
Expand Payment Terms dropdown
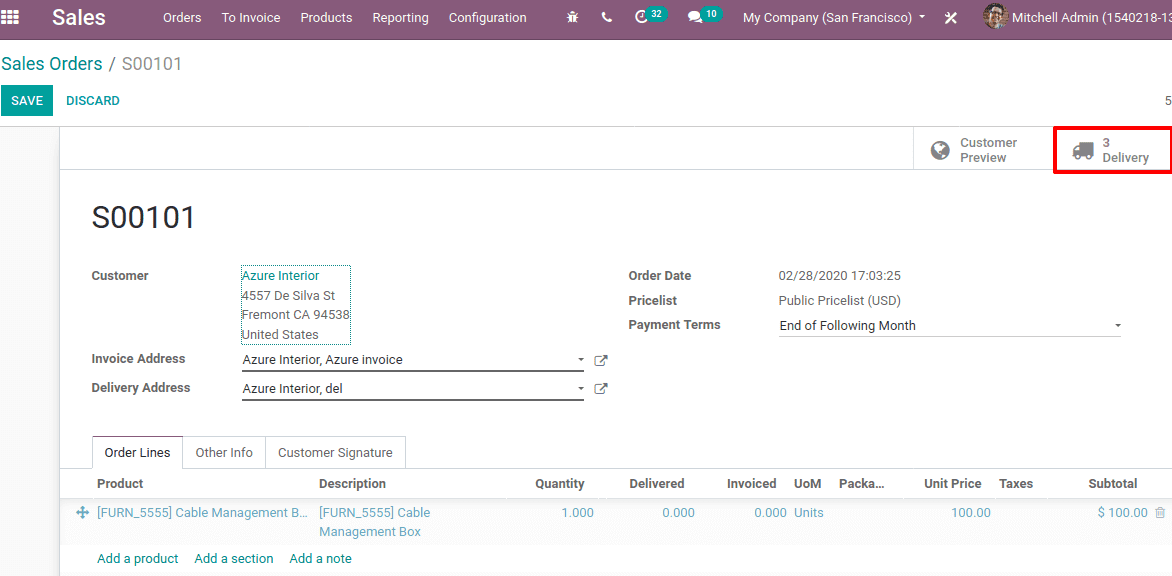coord(1117,326)
